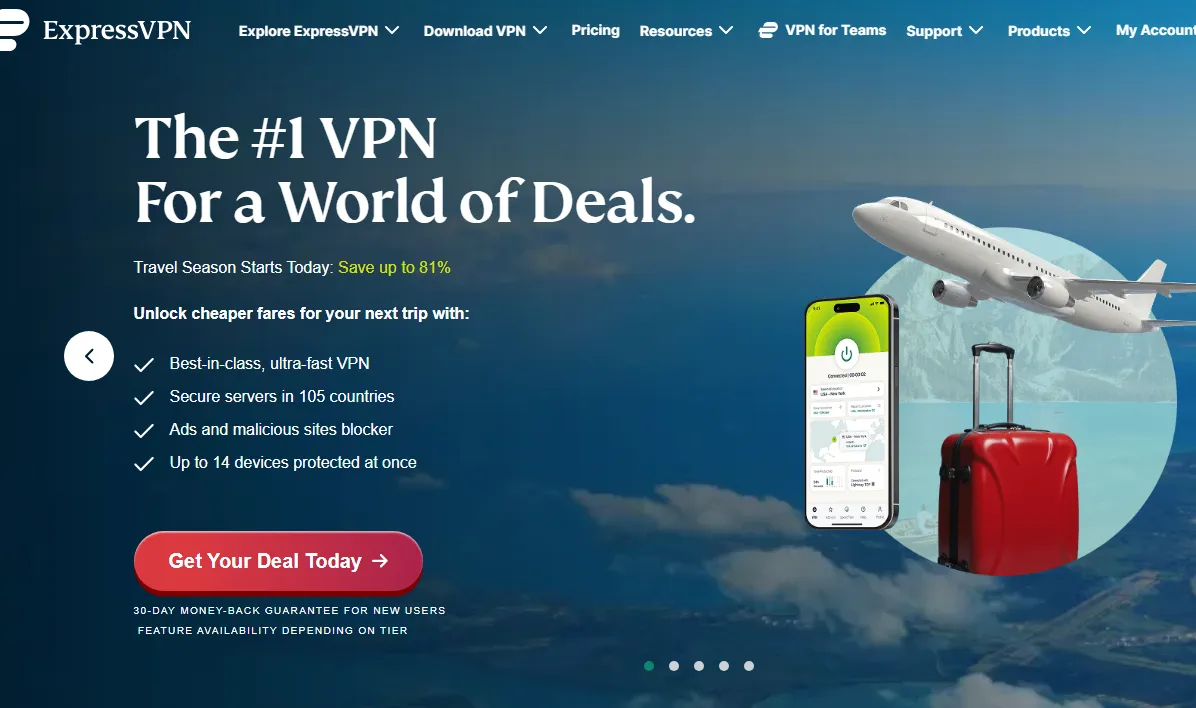Click arrow icon in Get Your Deal button
Screen dimensions: 1196x708
[380, 562]
